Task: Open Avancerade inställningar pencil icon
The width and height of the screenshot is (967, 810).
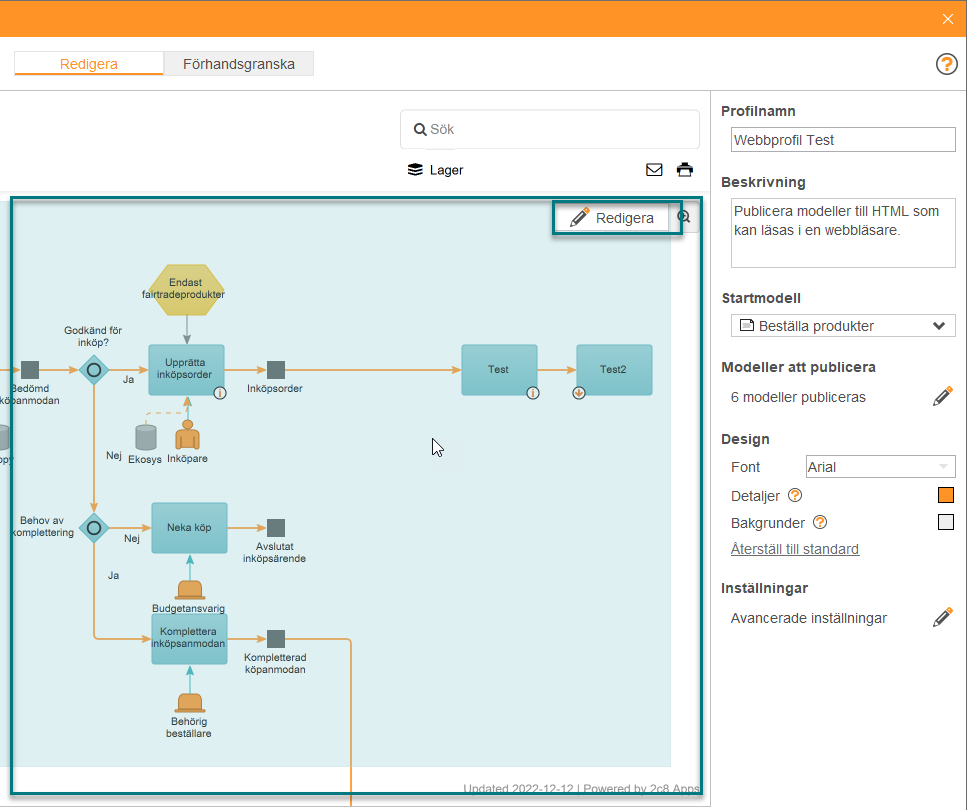Action: click(942, 617)
